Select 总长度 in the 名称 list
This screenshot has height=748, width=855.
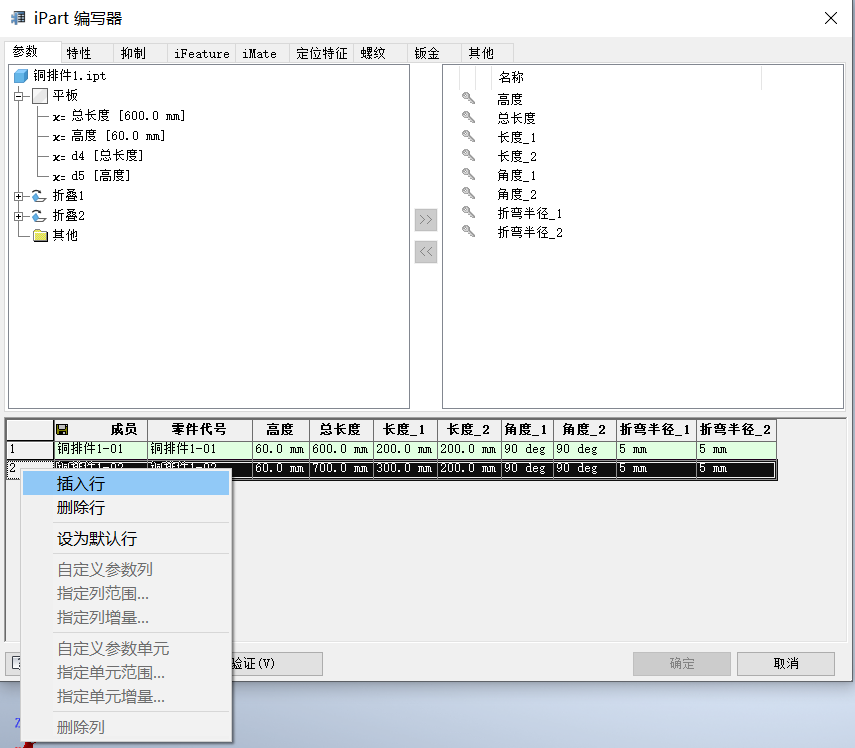pos(516,118)
